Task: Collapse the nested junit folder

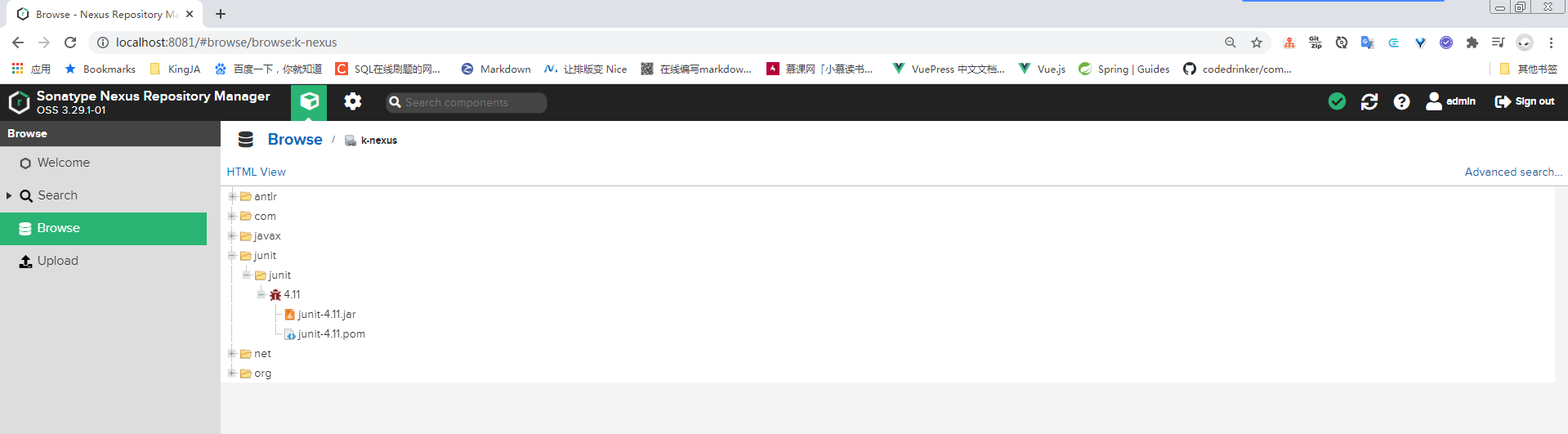Action: coord(247,275)
